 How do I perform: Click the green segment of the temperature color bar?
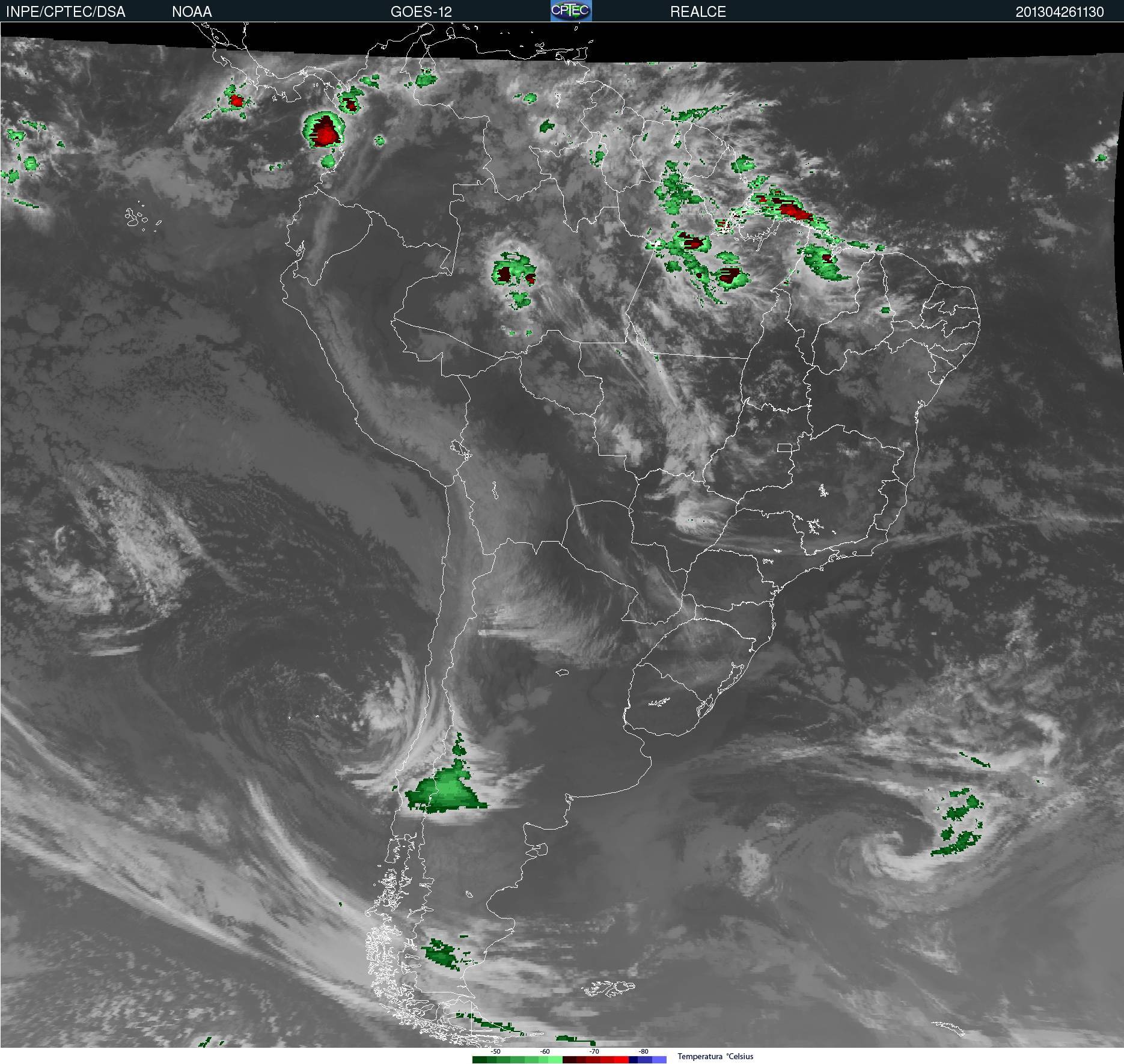tap(518, 1060)
